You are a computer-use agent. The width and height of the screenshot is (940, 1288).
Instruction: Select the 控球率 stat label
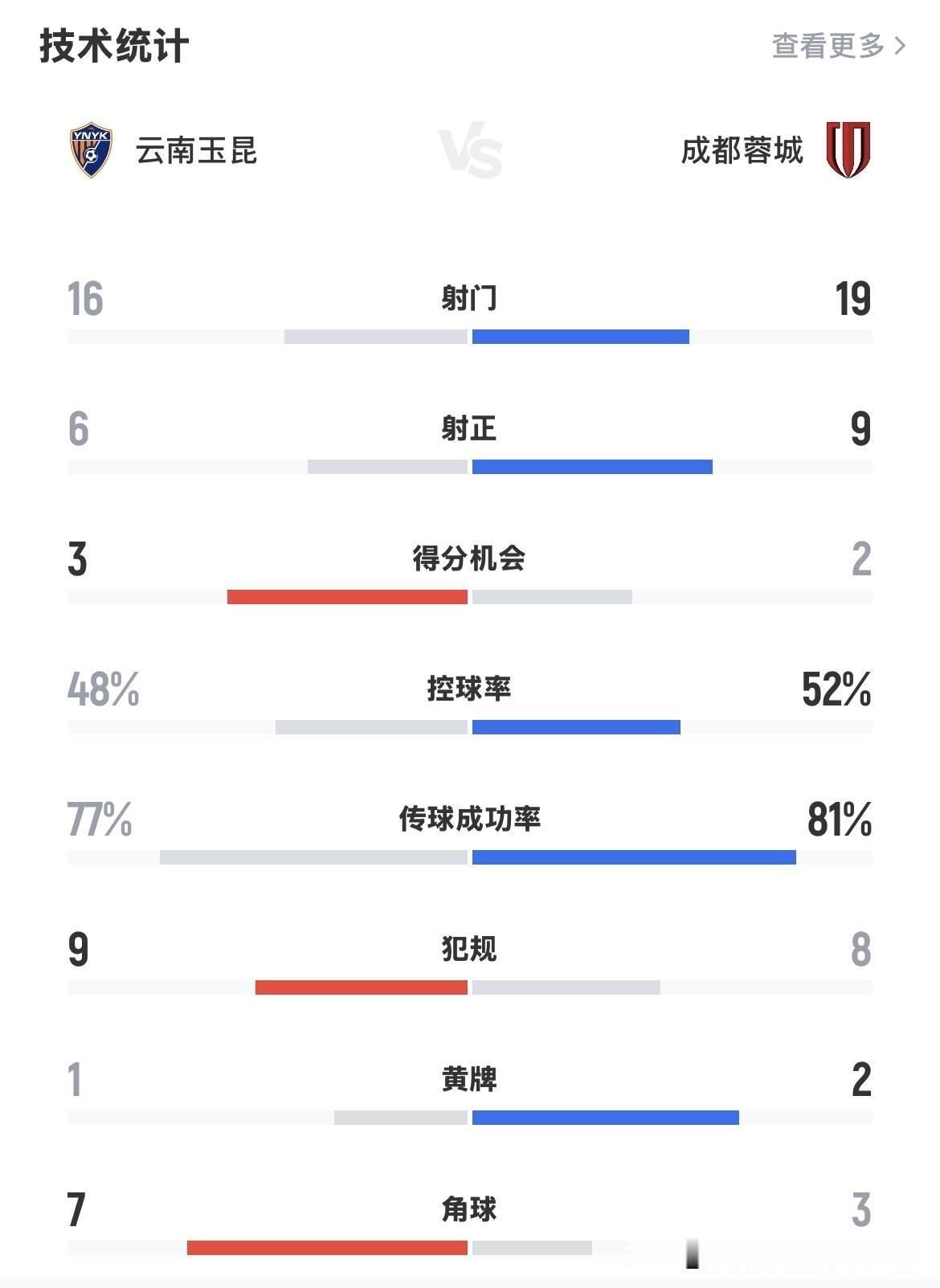coord(469,689)
